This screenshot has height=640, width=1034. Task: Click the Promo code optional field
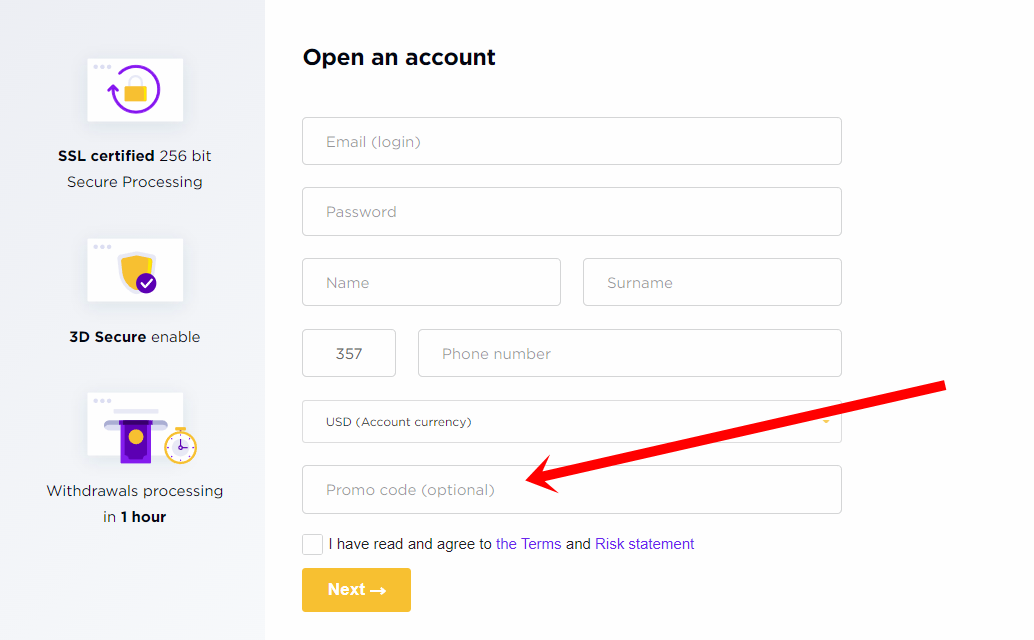pyautogui.click(x=571, y=489)
